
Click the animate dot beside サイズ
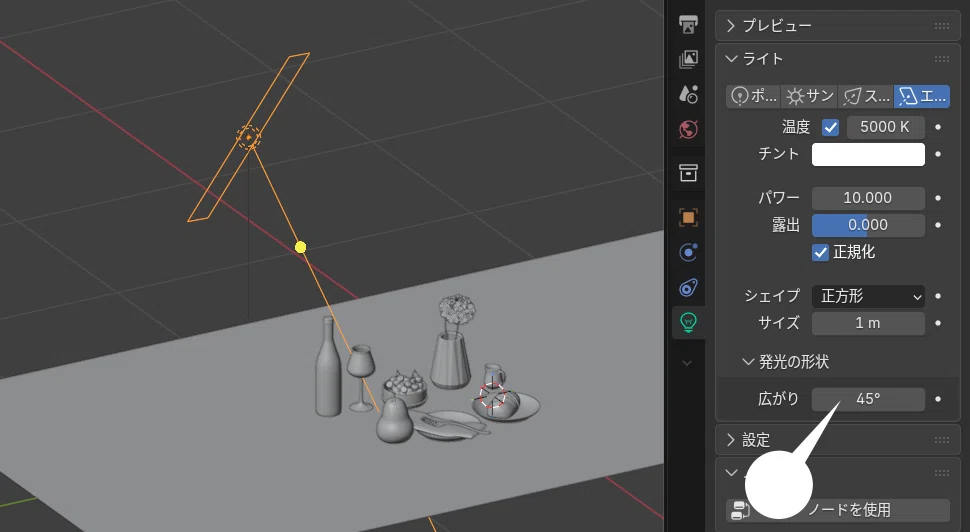pyautogui.click(x=938, y=323)
